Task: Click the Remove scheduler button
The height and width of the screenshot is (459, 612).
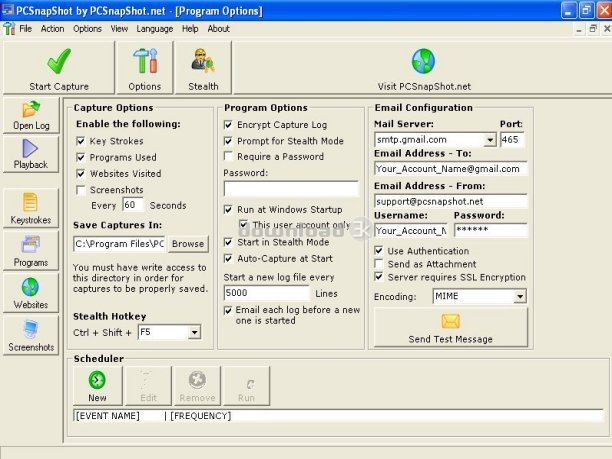Action: (x=197, y=386)
